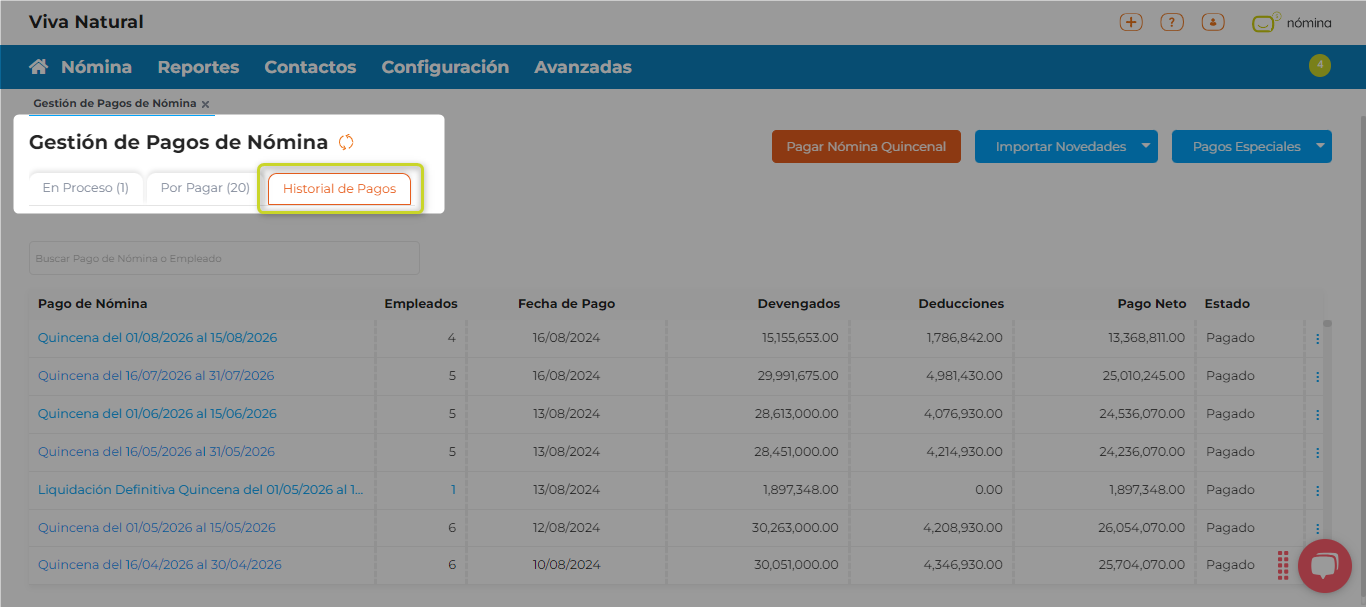This screenshot has height=607, width=1366.
Task: Click the refresh icon beside Gestión de Pagos title
Action: click(346, 142)
